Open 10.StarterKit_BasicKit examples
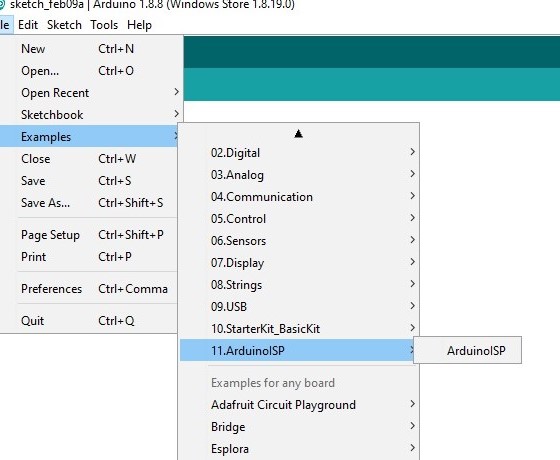The width and height of the screenshot is (560, 460). (299, 329)
